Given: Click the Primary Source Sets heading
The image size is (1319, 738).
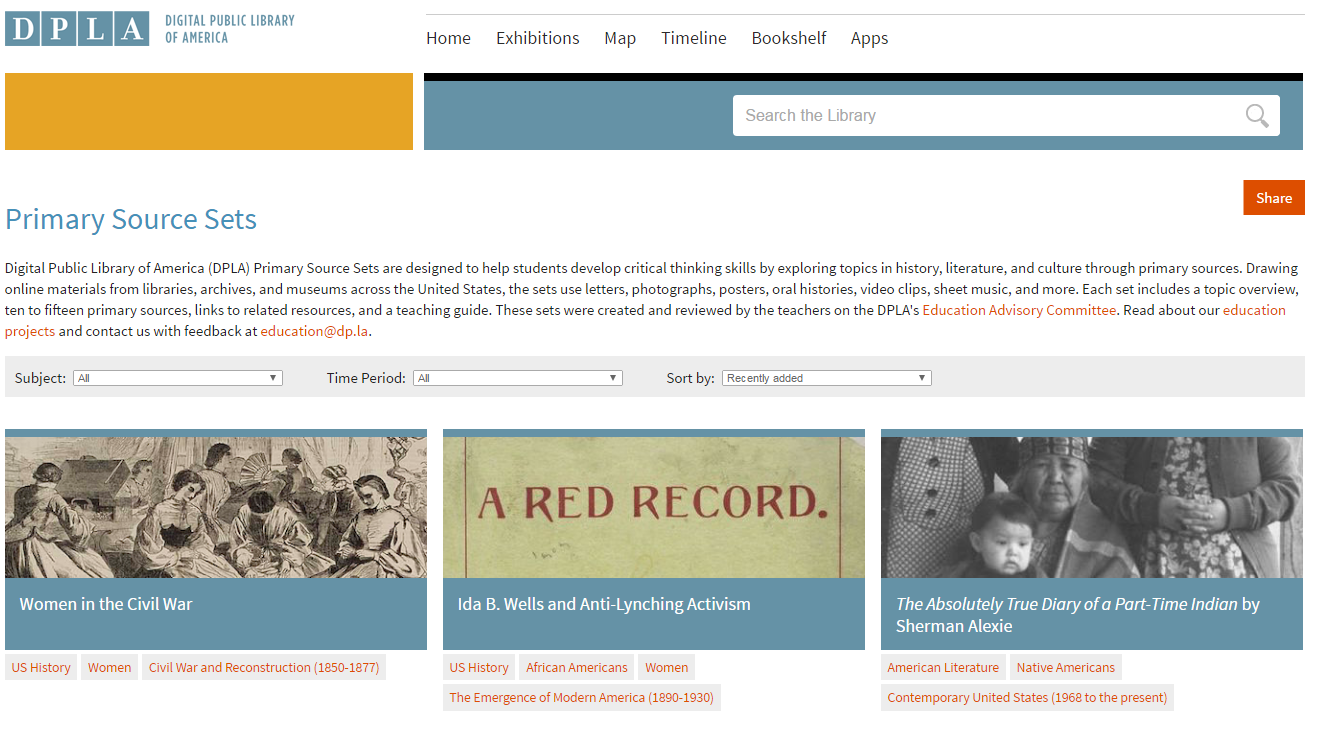Looking at the screenshot, I should click(x=131, y=219).
